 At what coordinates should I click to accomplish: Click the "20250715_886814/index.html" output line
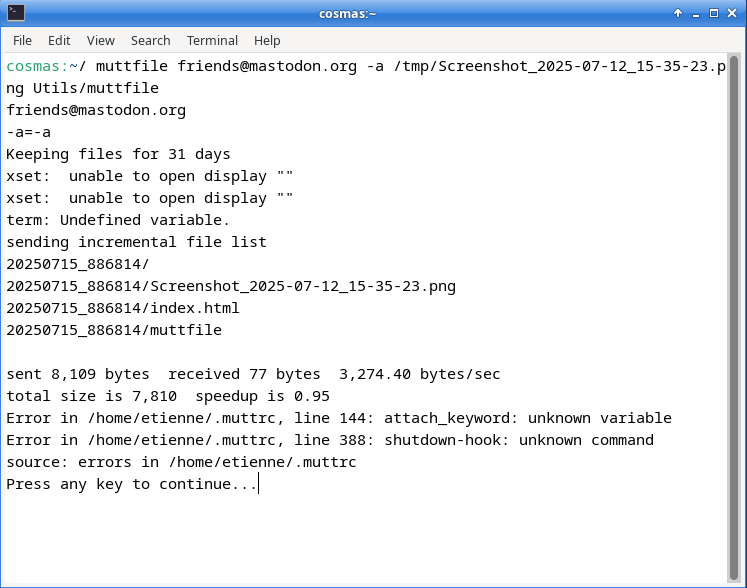pos(123,308)
